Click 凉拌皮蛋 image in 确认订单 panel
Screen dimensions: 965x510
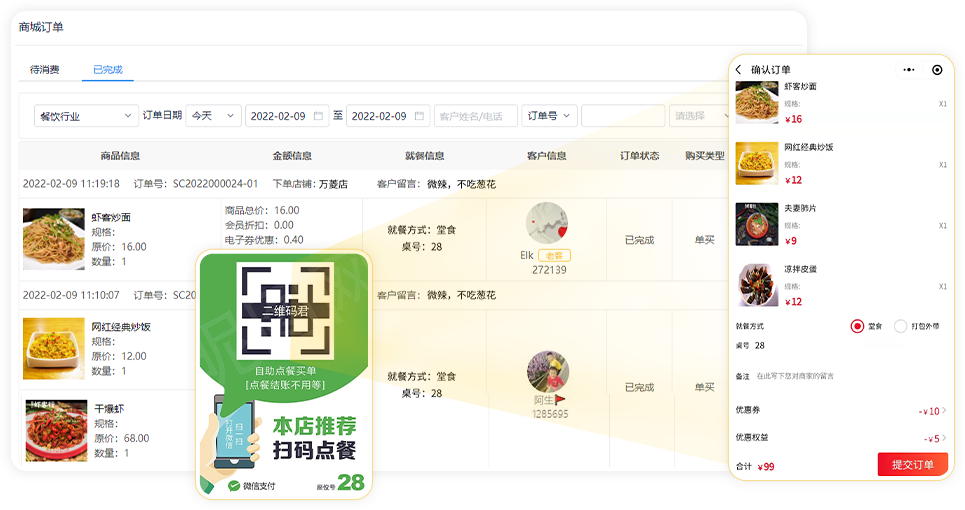click(x=757, y=285)
